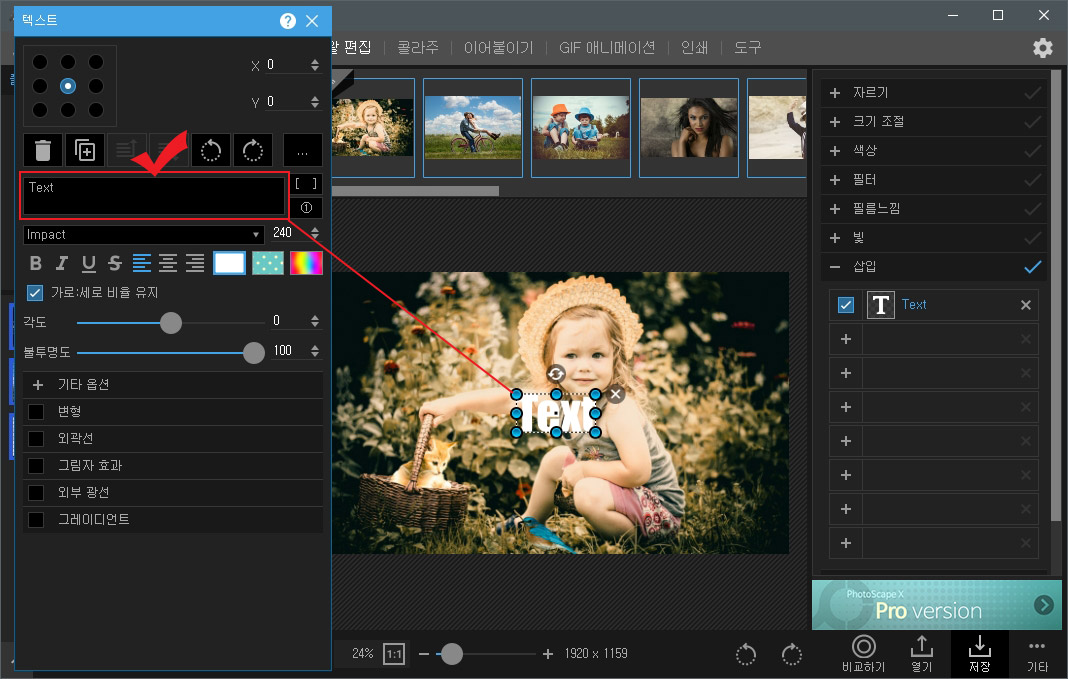The width and height of the screenshot is (1068, 679).
Task: Enable the 그림자 효과 shadow checkbox
Action: point(36,466)
